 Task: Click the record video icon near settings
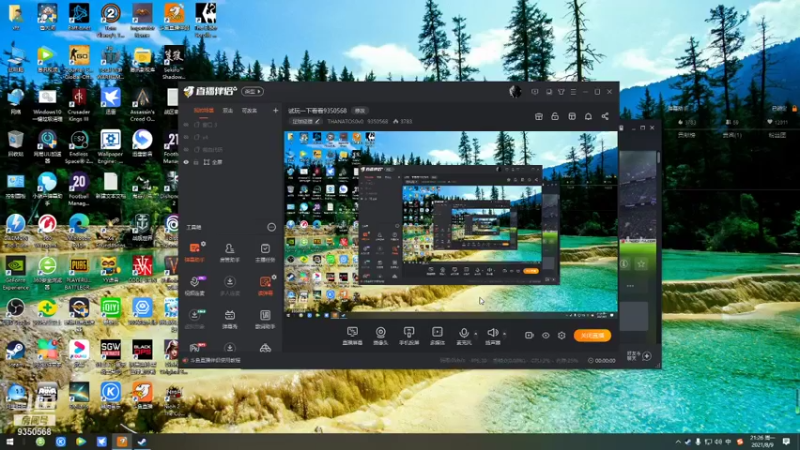pyautogui.click(x=529, y=335)
